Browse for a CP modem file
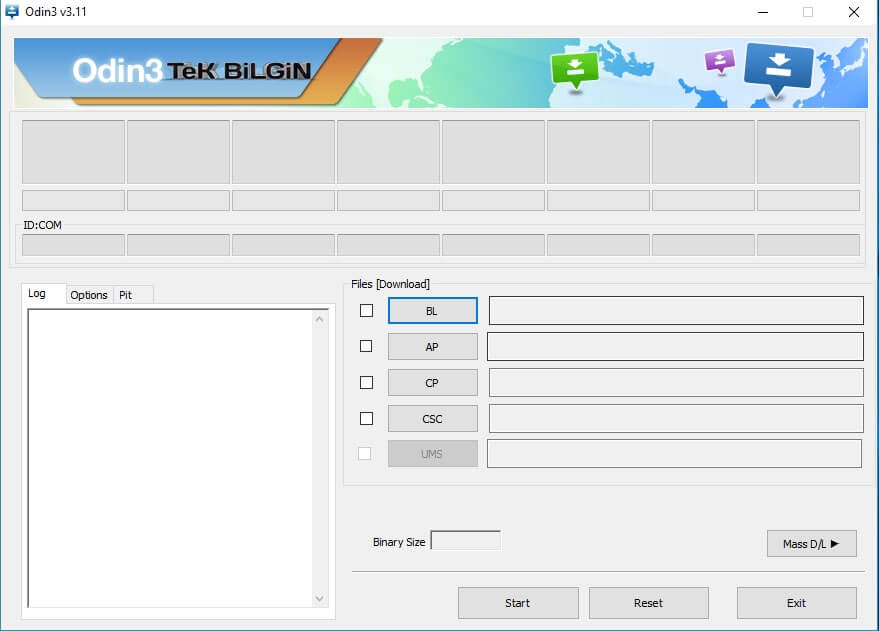Image resolution: width=879 pixels, height=631 pixels. tap(432, 383)
